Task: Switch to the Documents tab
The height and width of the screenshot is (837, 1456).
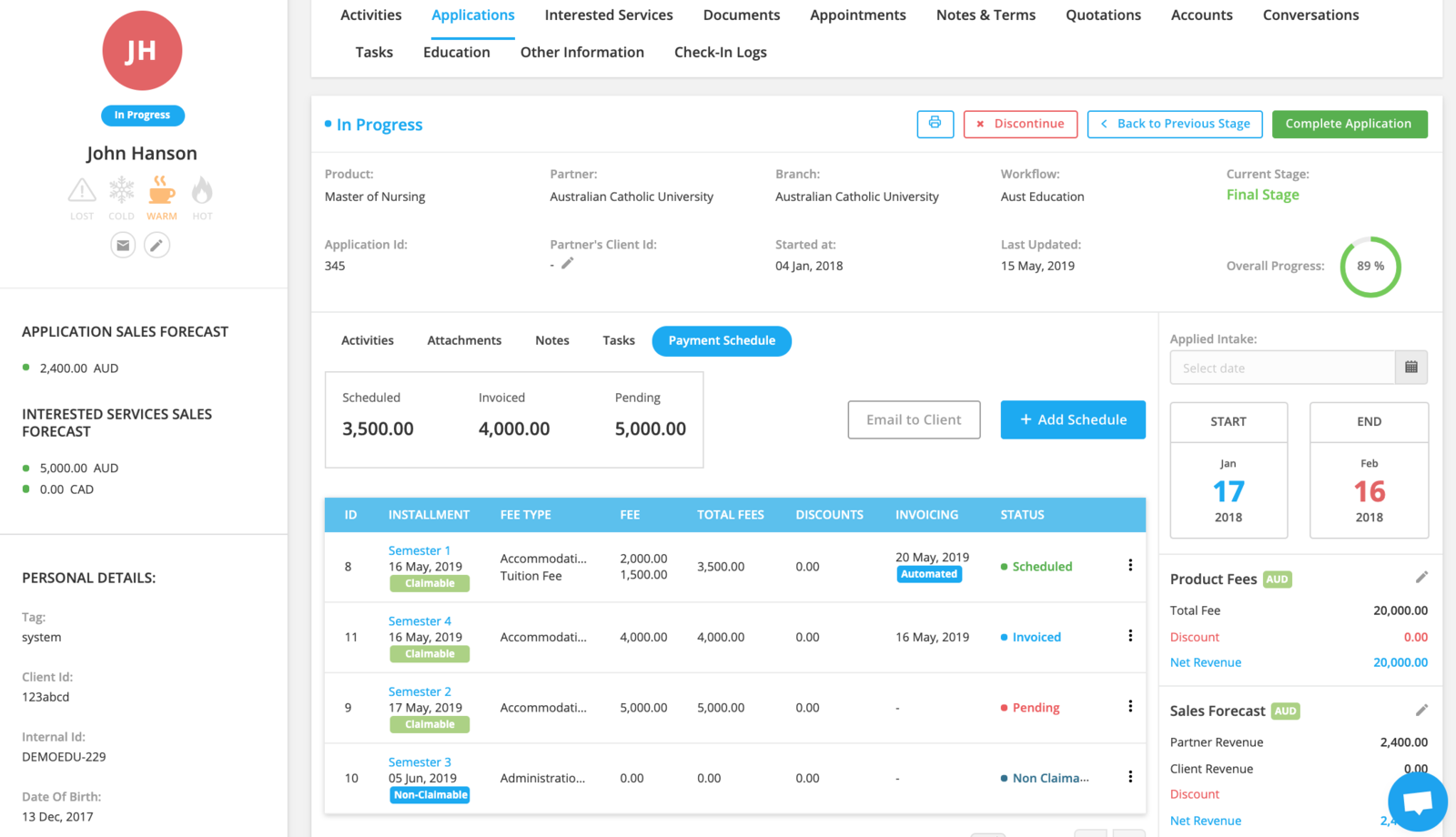Action: (x=741, y=15)
